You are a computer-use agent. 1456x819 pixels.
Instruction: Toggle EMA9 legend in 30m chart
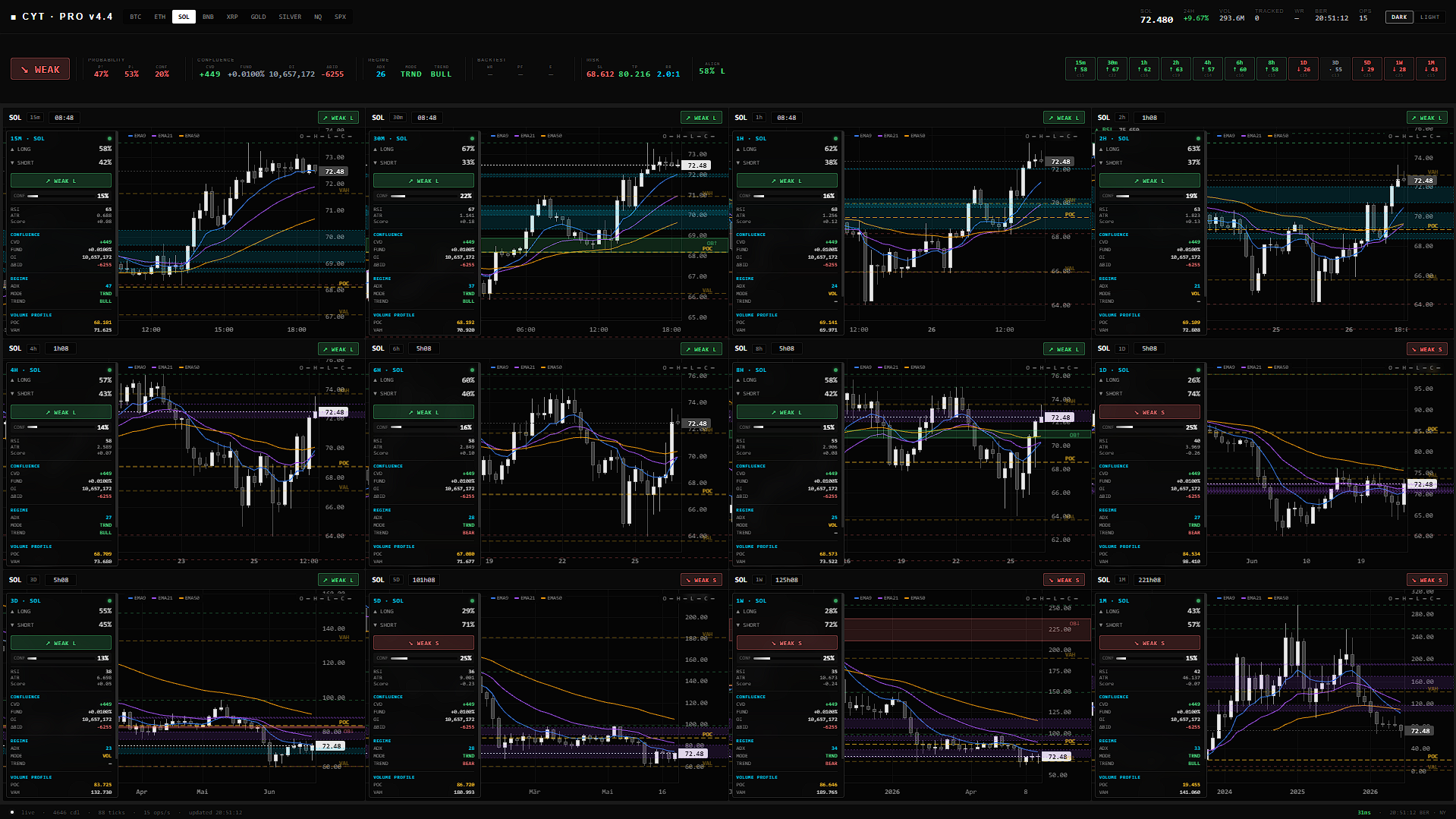(500, 136)
